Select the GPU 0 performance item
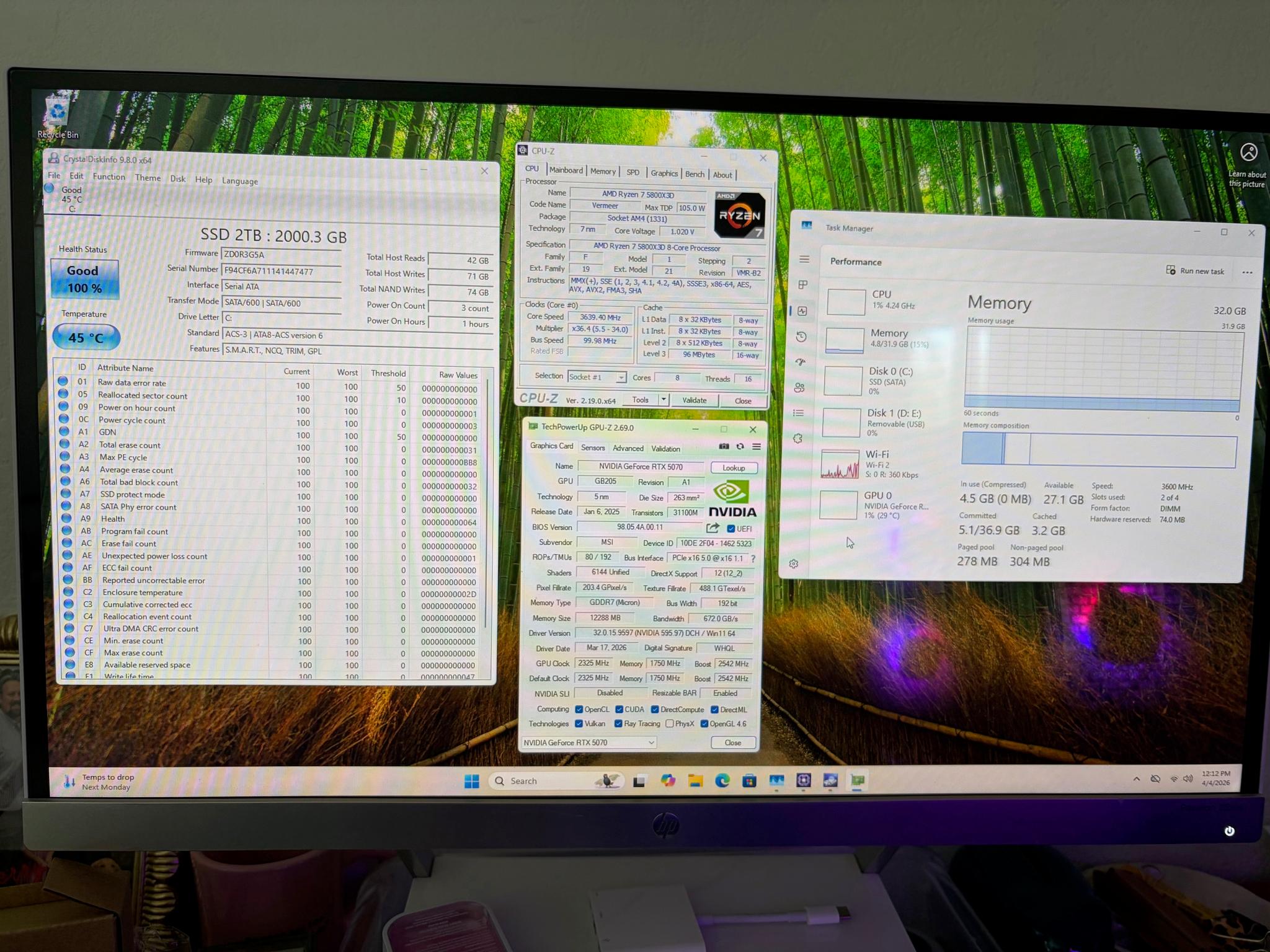 [x=876, y=506]
